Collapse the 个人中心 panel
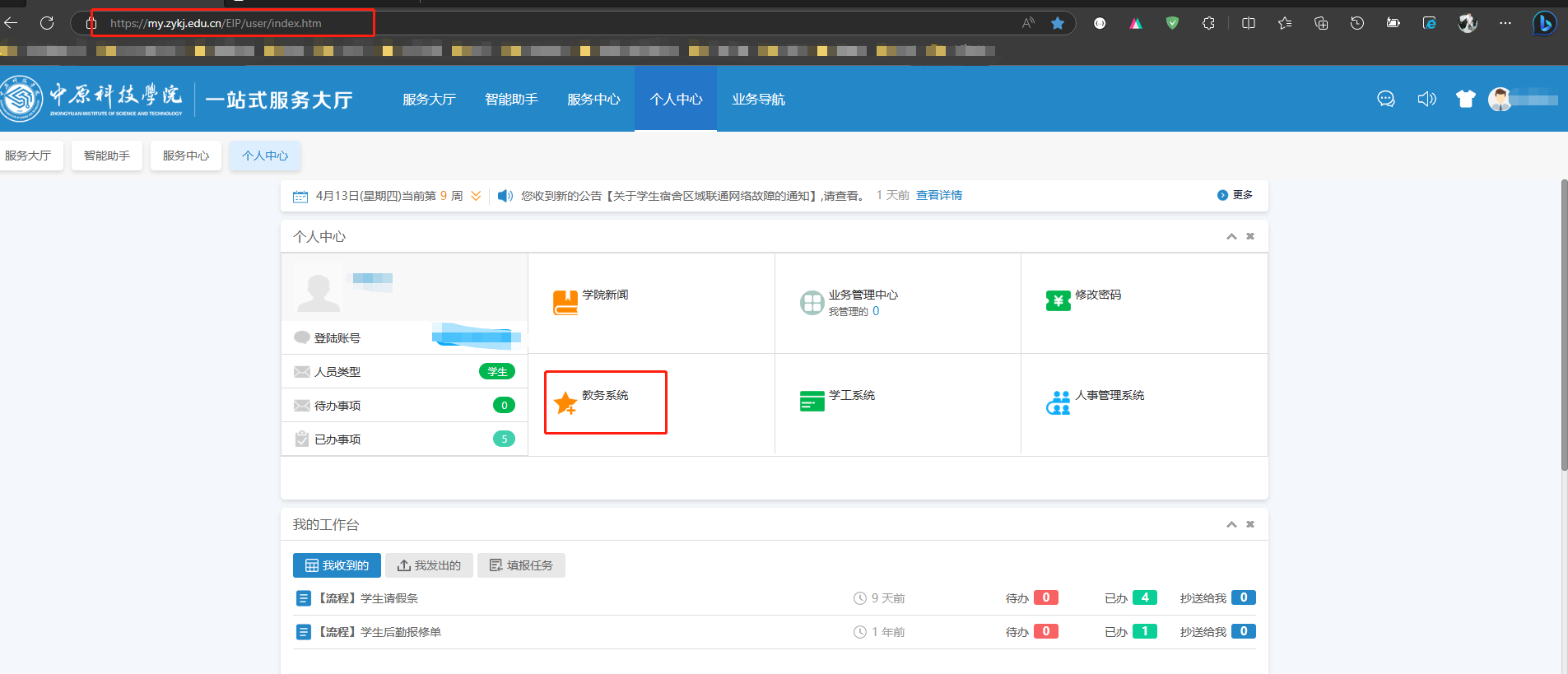1568x674 pixels. (1231, 236)
